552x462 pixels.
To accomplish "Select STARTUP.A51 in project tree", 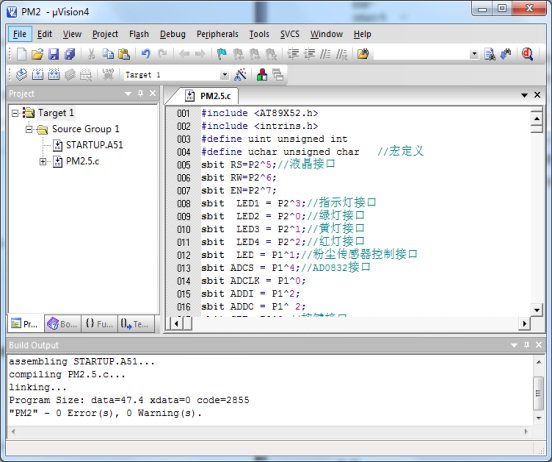I will (94, 145).
